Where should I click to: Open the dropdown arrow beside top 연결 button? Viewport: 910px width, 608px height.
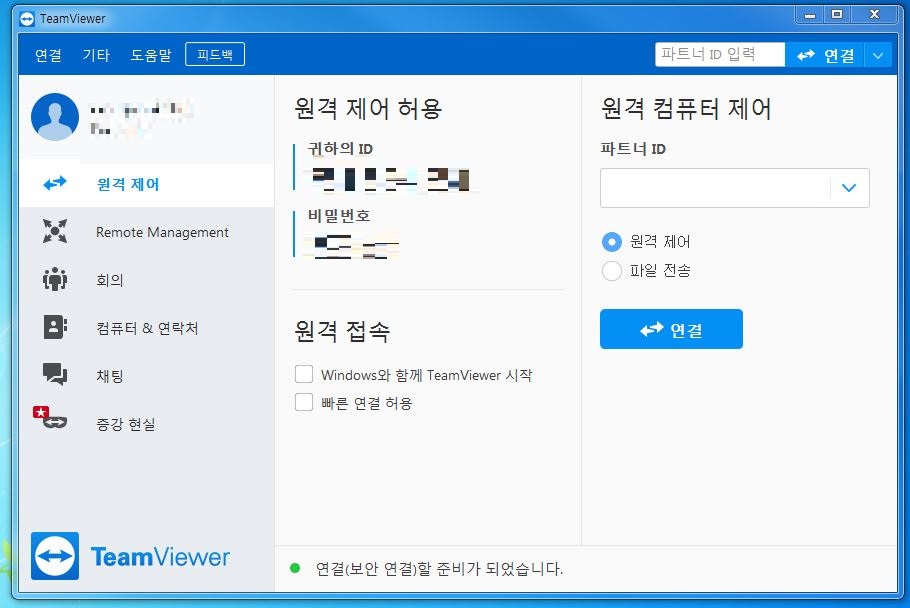pos(878,56)
